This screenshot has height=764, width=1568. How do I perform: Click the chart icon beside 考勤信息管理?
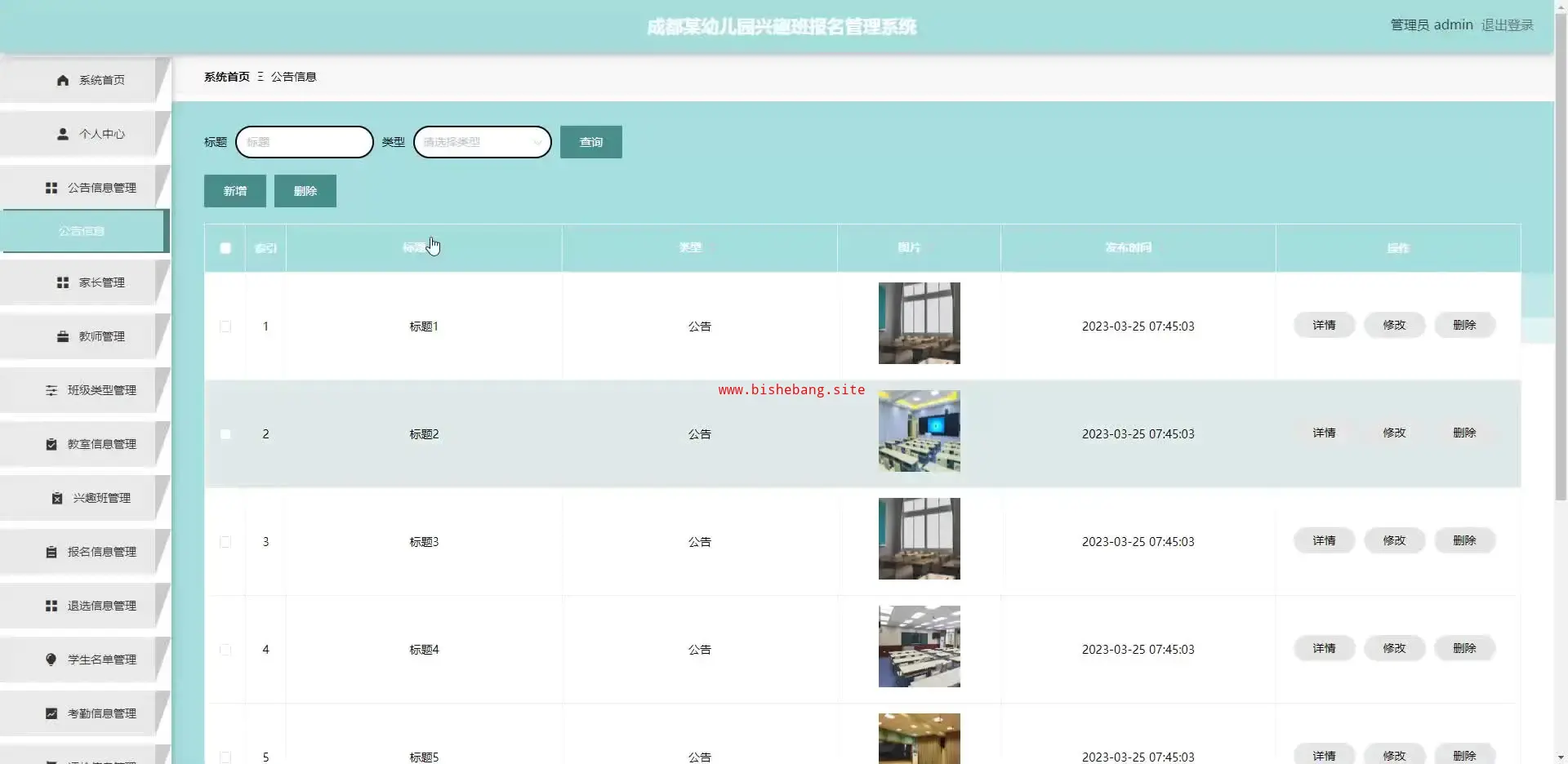coord(51,713)
